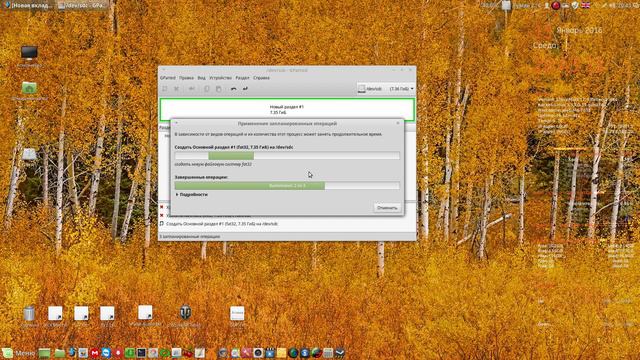Click the Delete partition toolbar icon
This screenshot has width=640, height=360.
176,89
